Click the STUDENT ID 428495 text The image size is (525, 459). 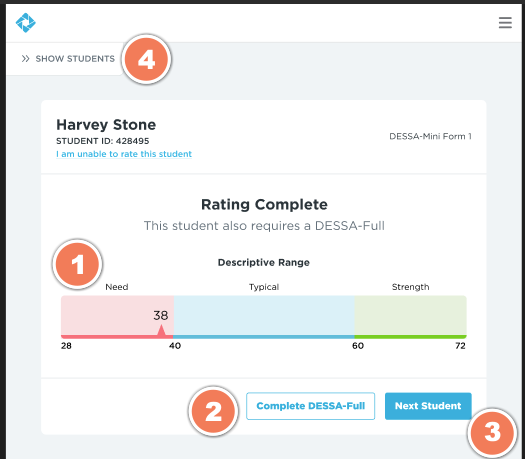coord(102,141)
